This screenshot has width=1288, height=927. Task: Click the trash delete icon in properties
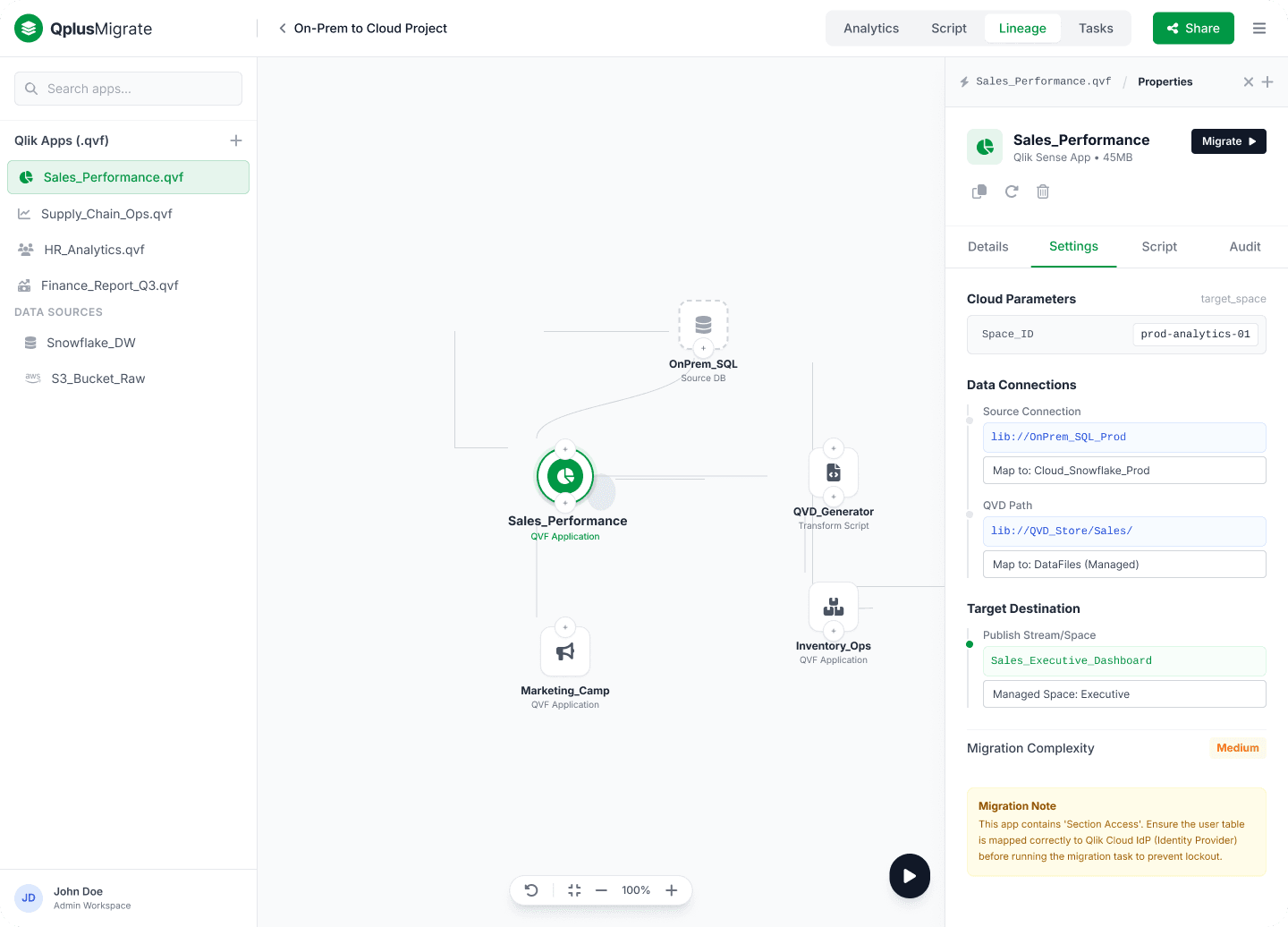click(1043, 191)
